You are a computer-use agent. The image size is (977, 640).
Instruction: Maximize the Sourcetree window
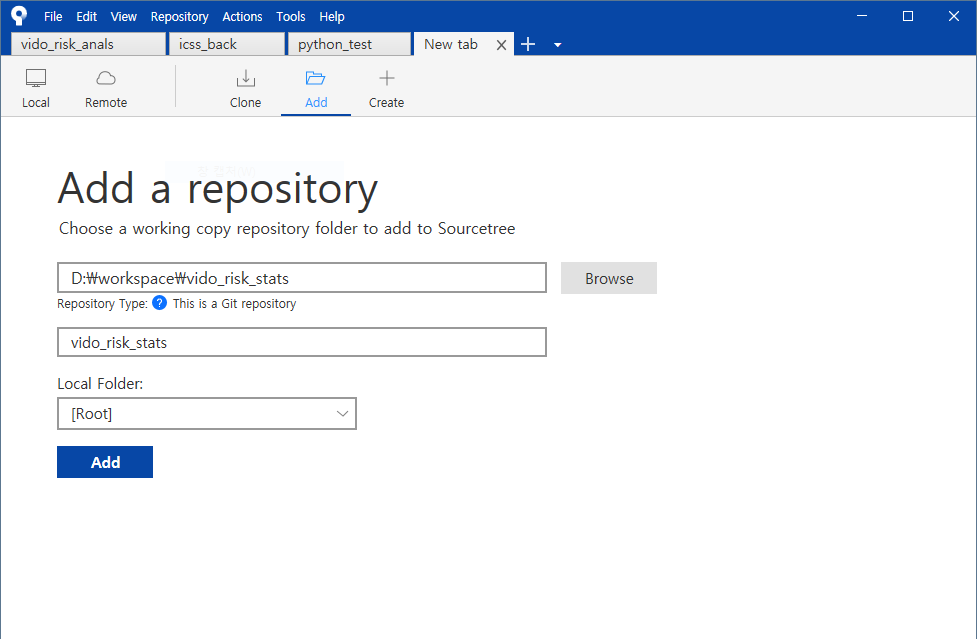click(908, 16)
